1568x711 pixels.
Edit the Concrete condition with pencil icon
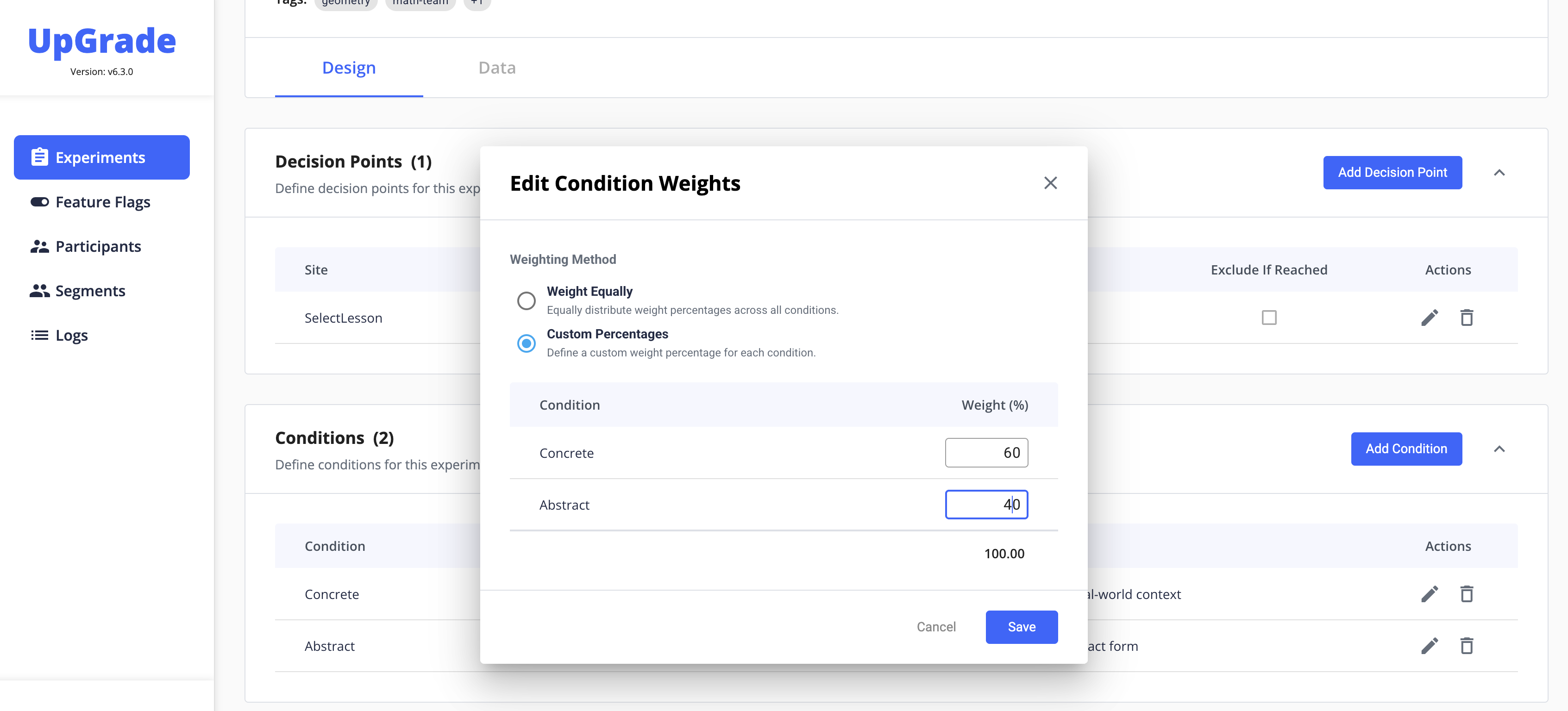[1429, 593]
